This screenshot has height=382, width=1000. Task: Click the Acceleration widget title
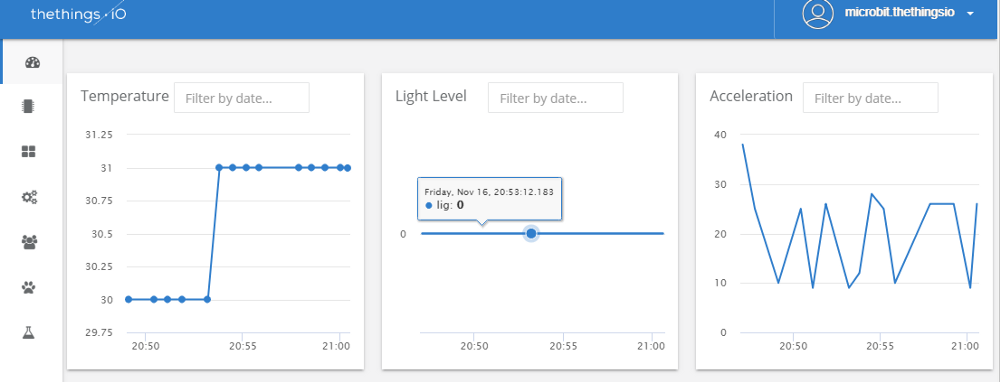[751, 96]
